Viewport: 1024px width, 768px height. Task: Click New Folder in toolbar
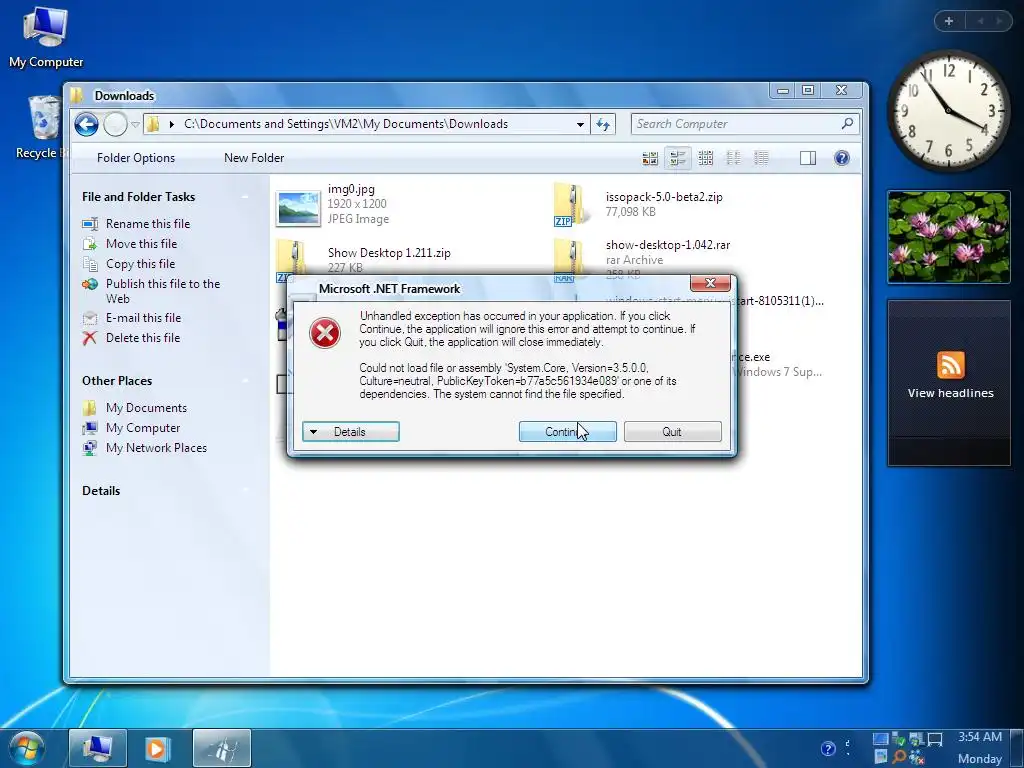click(x=254, y=158)
